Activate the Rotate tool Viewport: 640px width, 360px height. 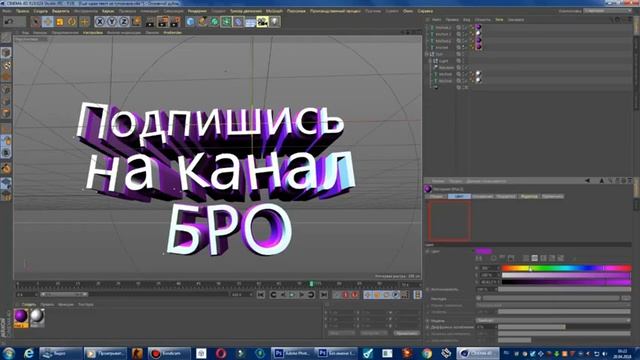(72, 22)
